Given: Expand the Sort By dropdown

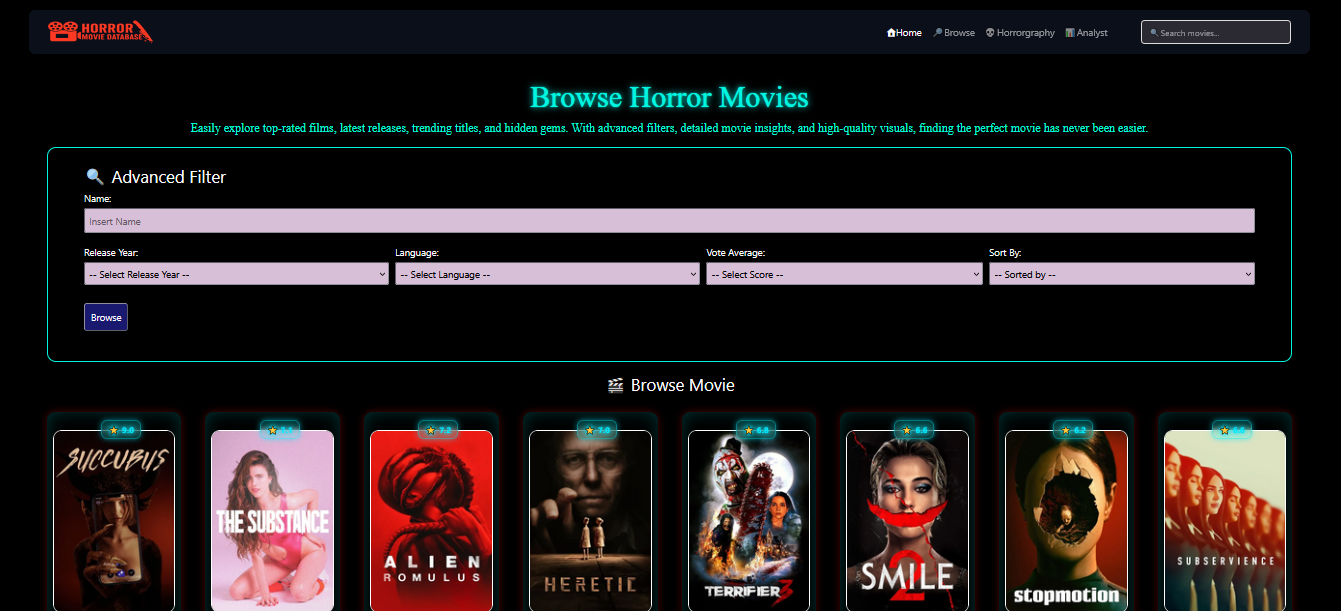Looking at the screenshot, I should click(x=1121, y=274).
